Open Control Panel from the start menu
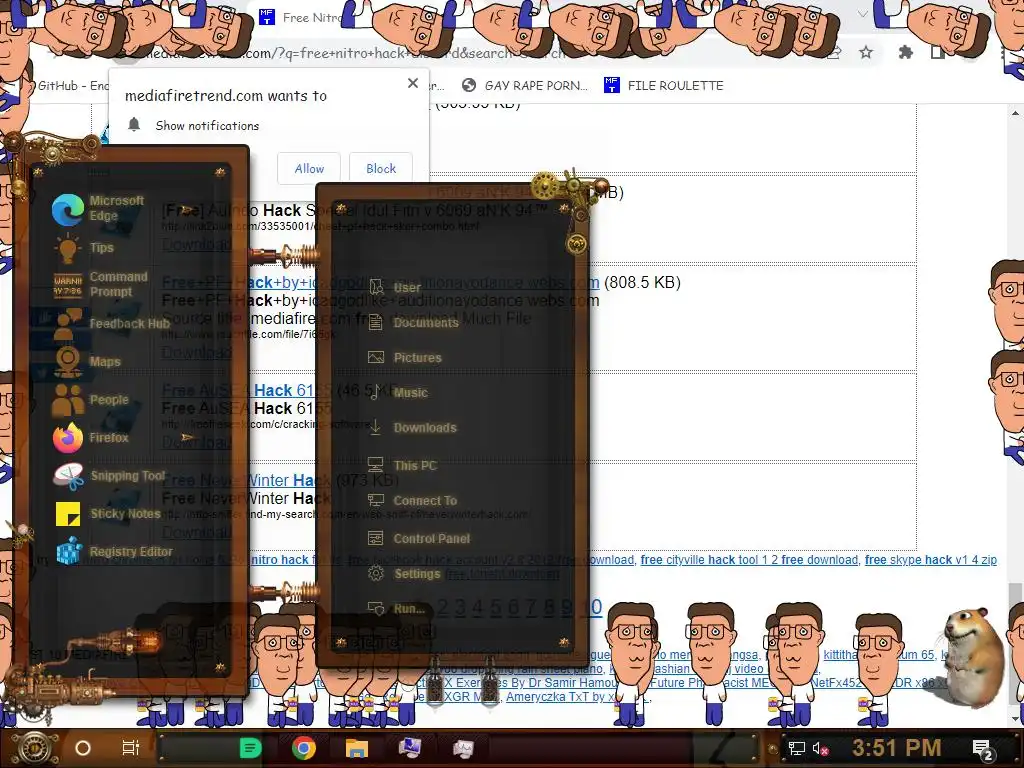1024x768 pixels. pyautogui.click(x=419, y=539)
